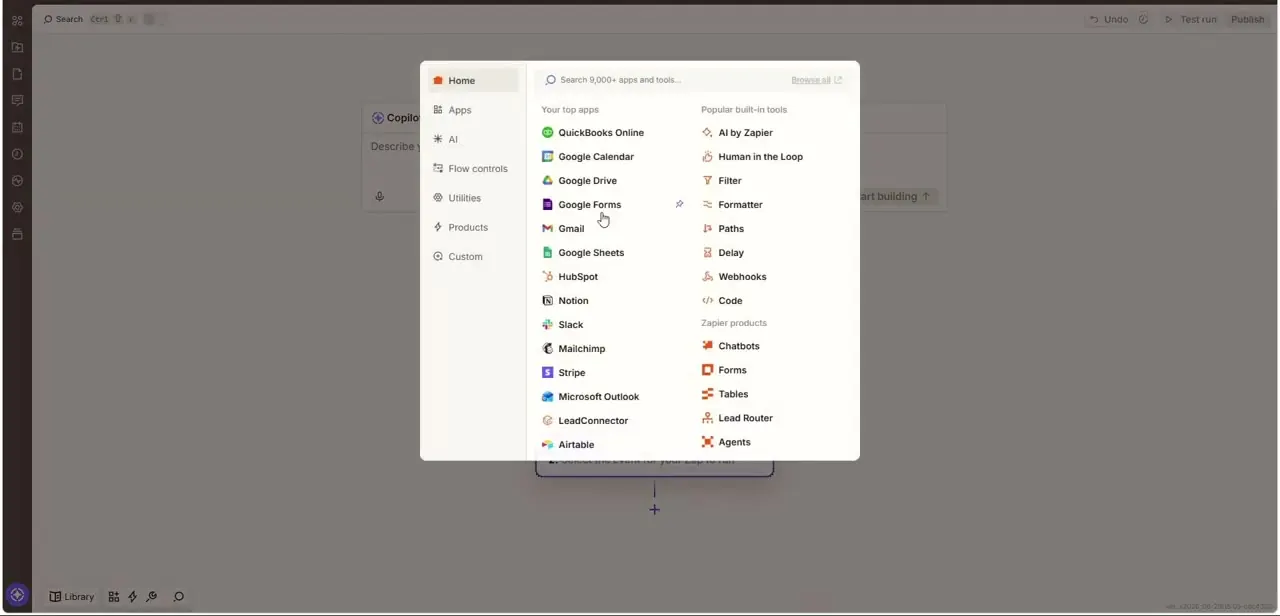1280x616 pixels.
Task: Select Tables Zapier product
Action: click(725, 394)
